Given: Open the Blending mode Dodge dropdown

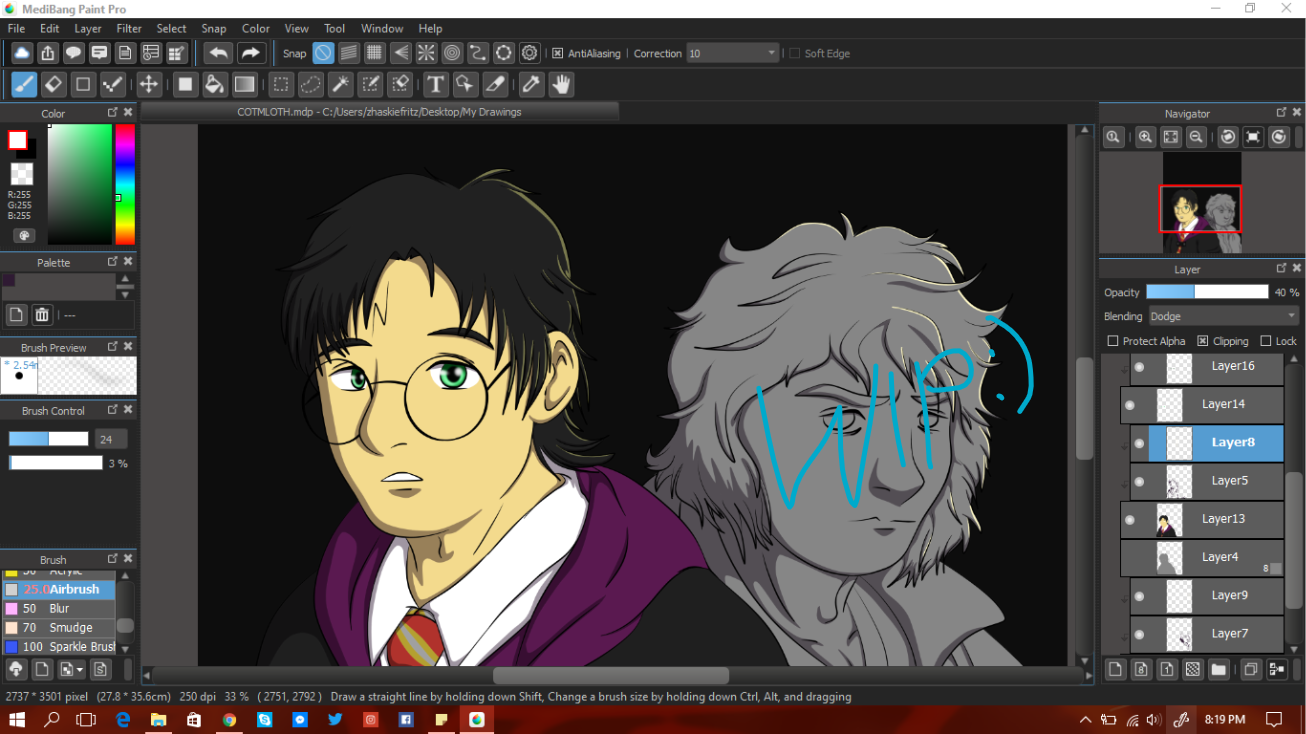Looking at the screenshot, I should pyautogui.click(x=1223, y=316).
